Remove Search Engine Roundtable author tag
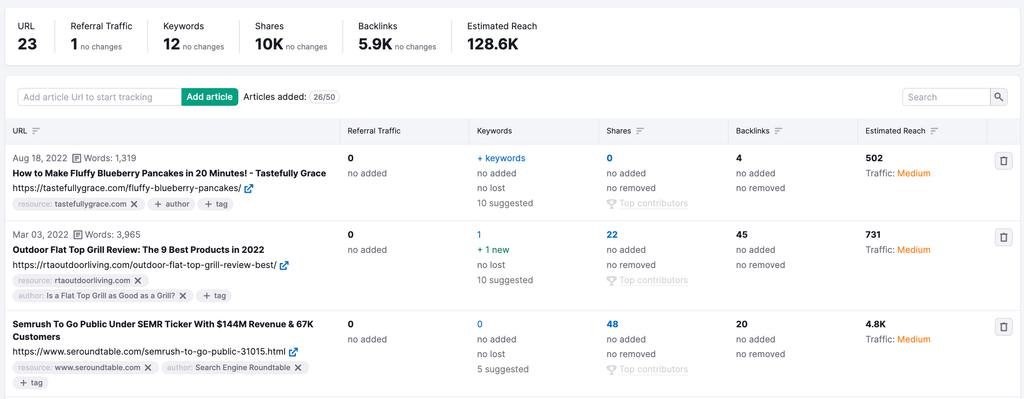 (298, 368)
